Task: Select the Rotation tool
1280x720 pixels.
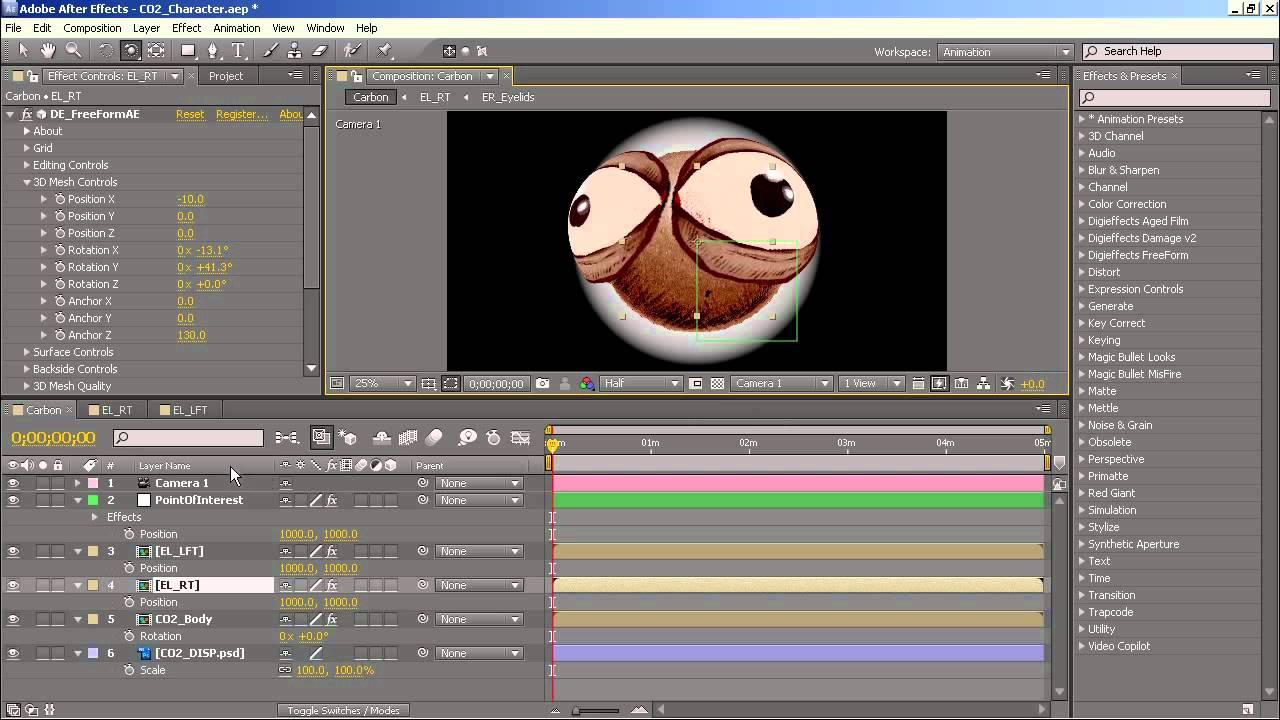Action: point(105,50)
